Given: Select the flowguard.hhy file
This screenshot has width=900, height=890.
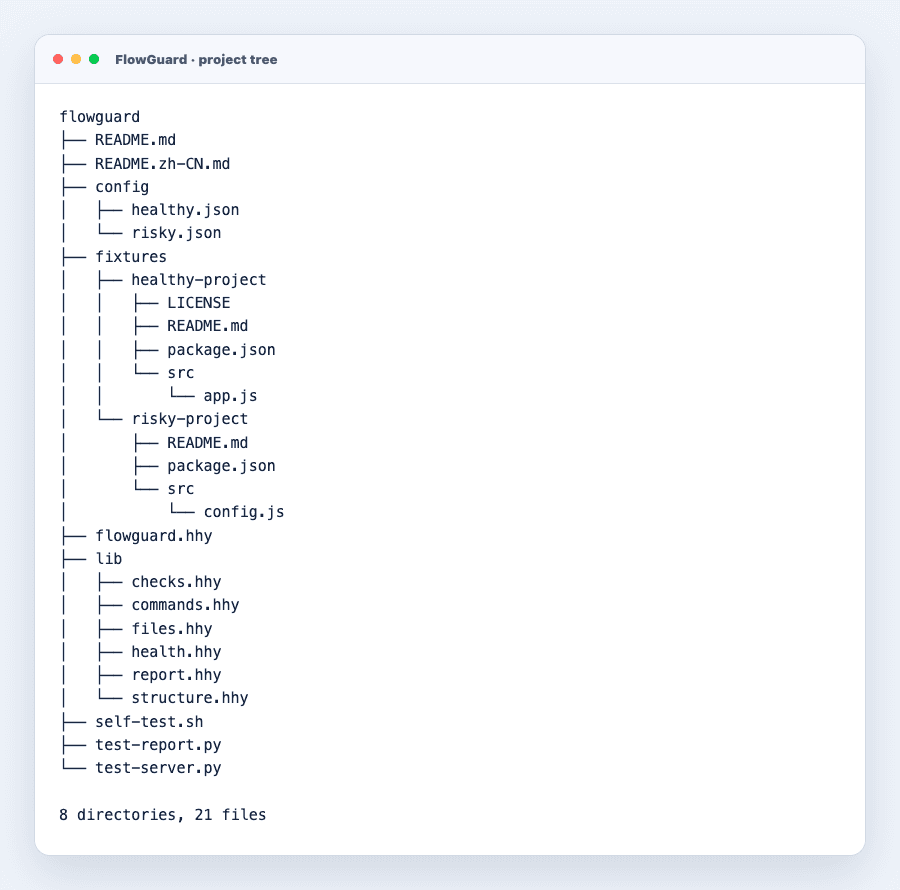Looking at the screenshot, I should (x=153, y=536).
